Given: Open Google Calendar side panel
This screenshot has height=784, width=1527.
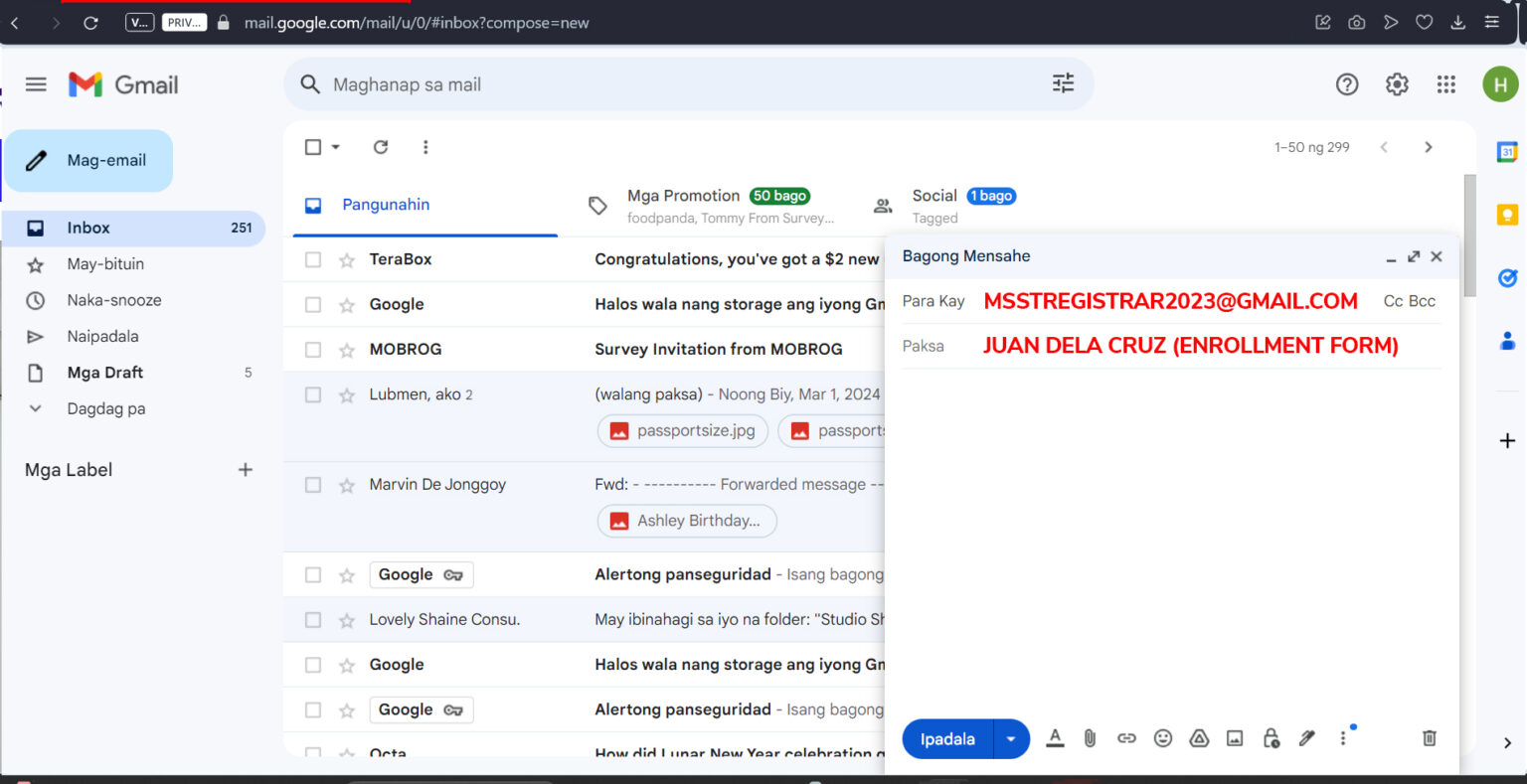Looking at the screenshot, I should [1507, 152].
